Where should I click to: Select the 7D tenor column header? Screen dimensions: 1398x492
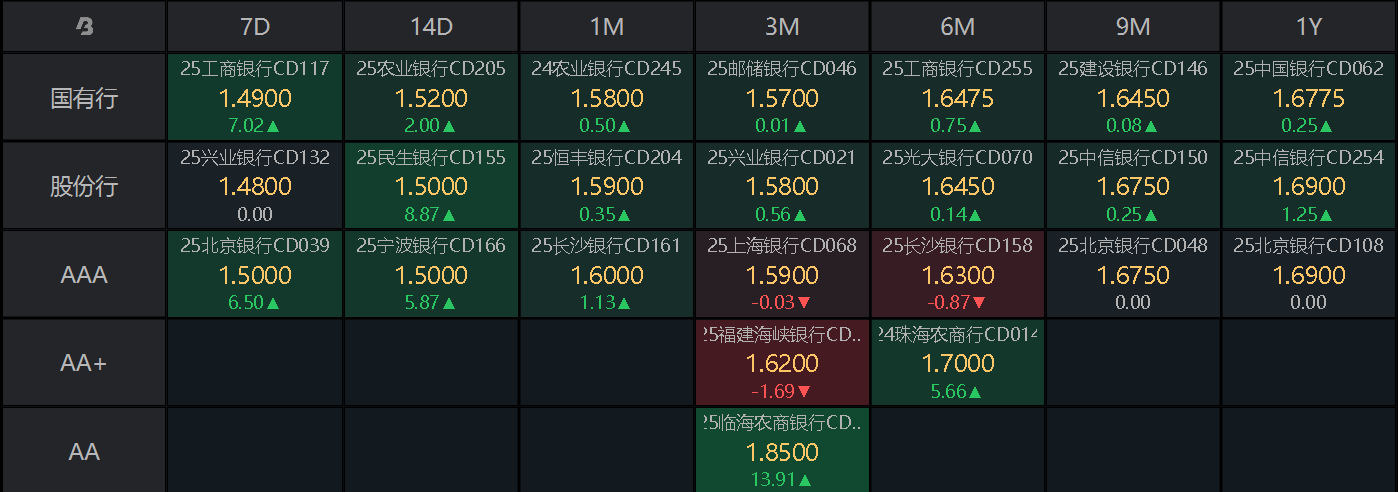pos(255,27)
